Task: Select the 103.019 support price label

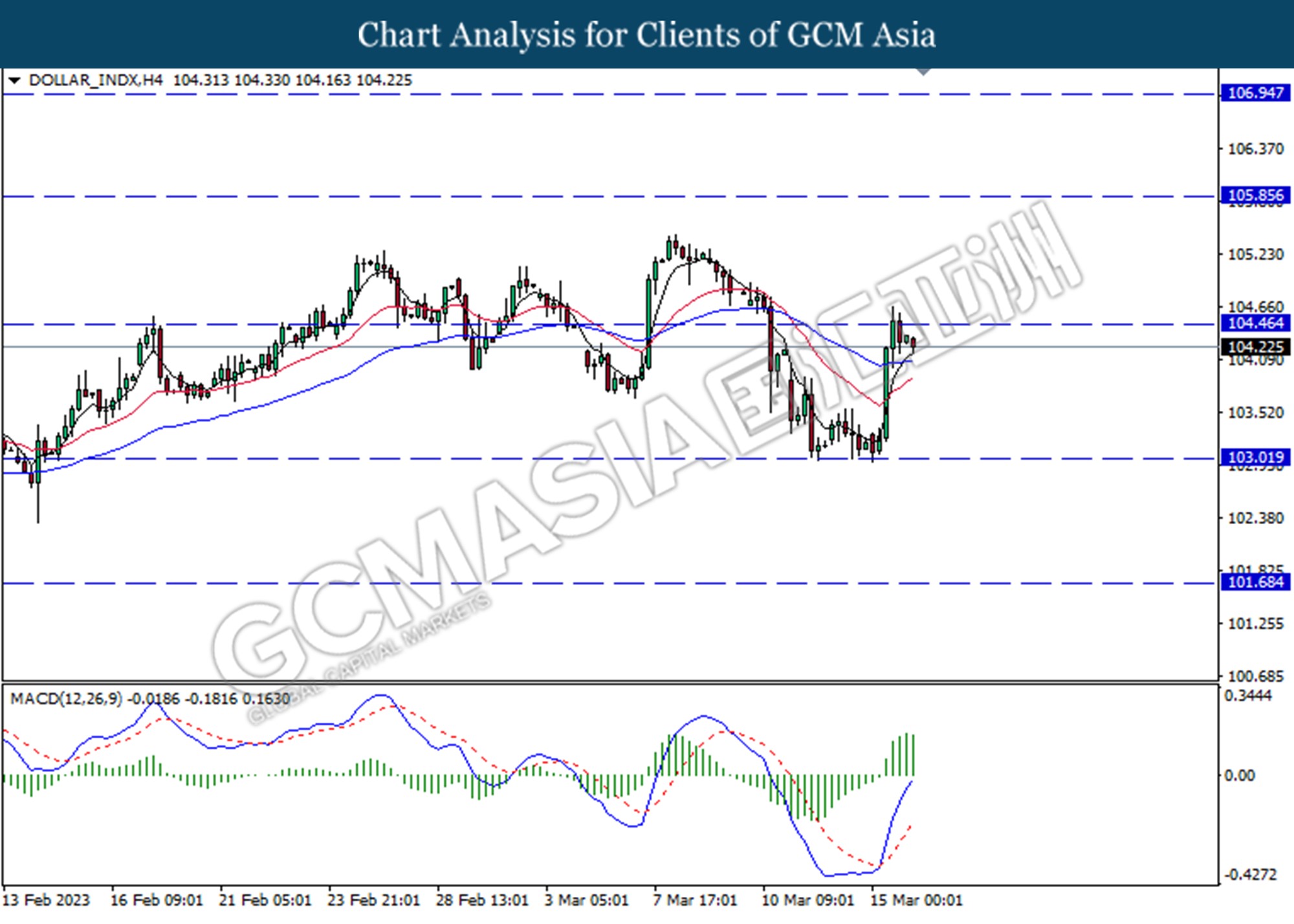Action: click(1255, 457)
